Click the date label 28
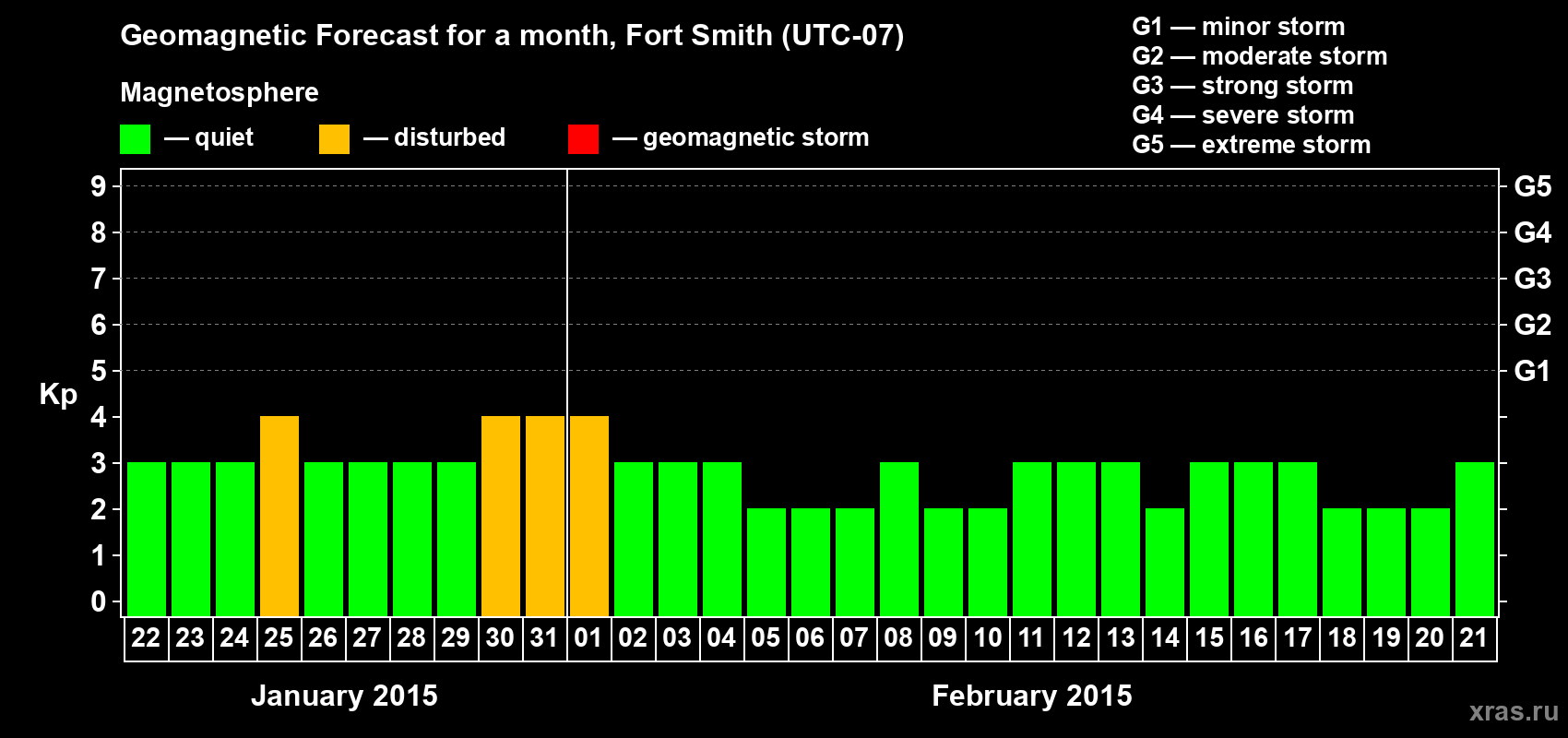 [411, 638]
